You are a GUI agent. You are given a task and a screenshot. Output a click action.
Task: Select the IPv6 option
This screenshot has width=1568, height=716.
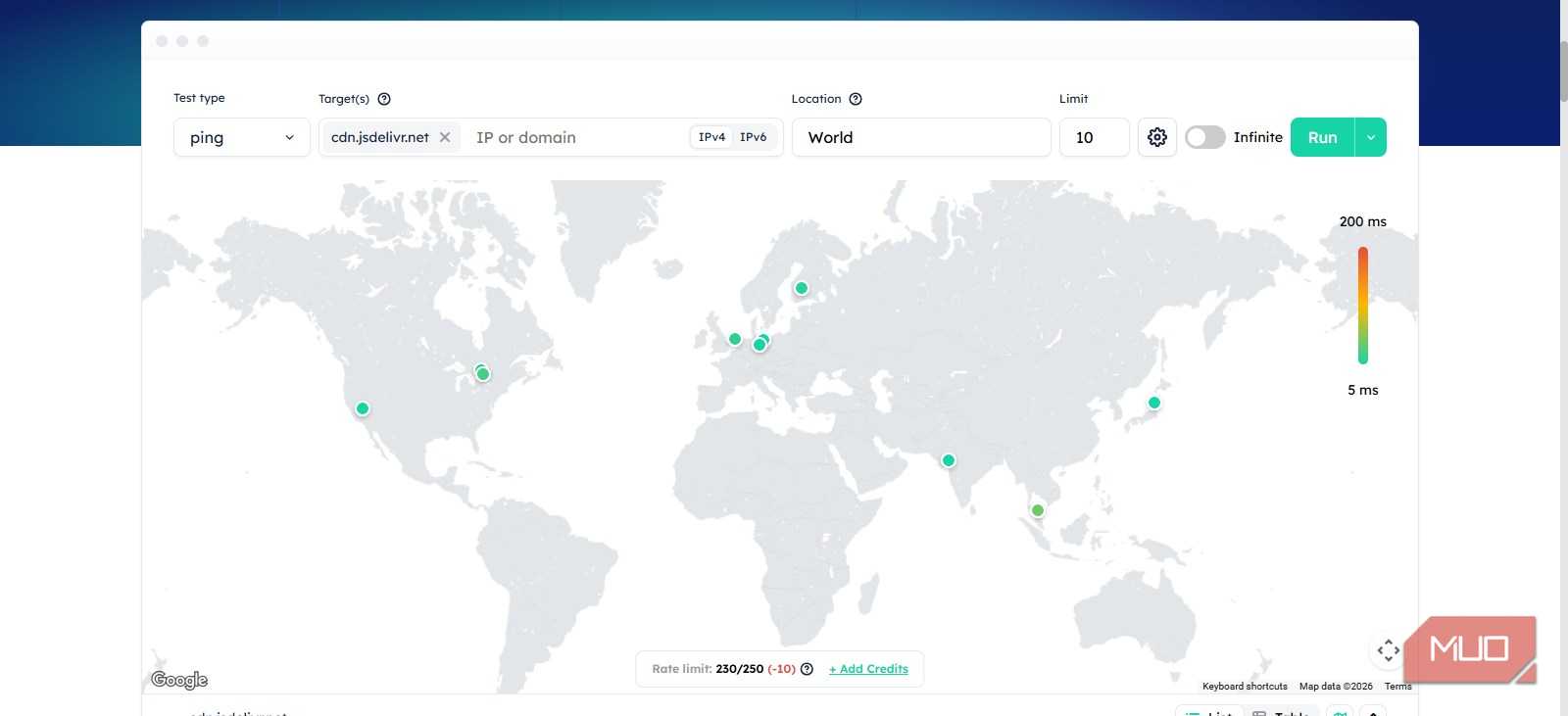[754, 137]
